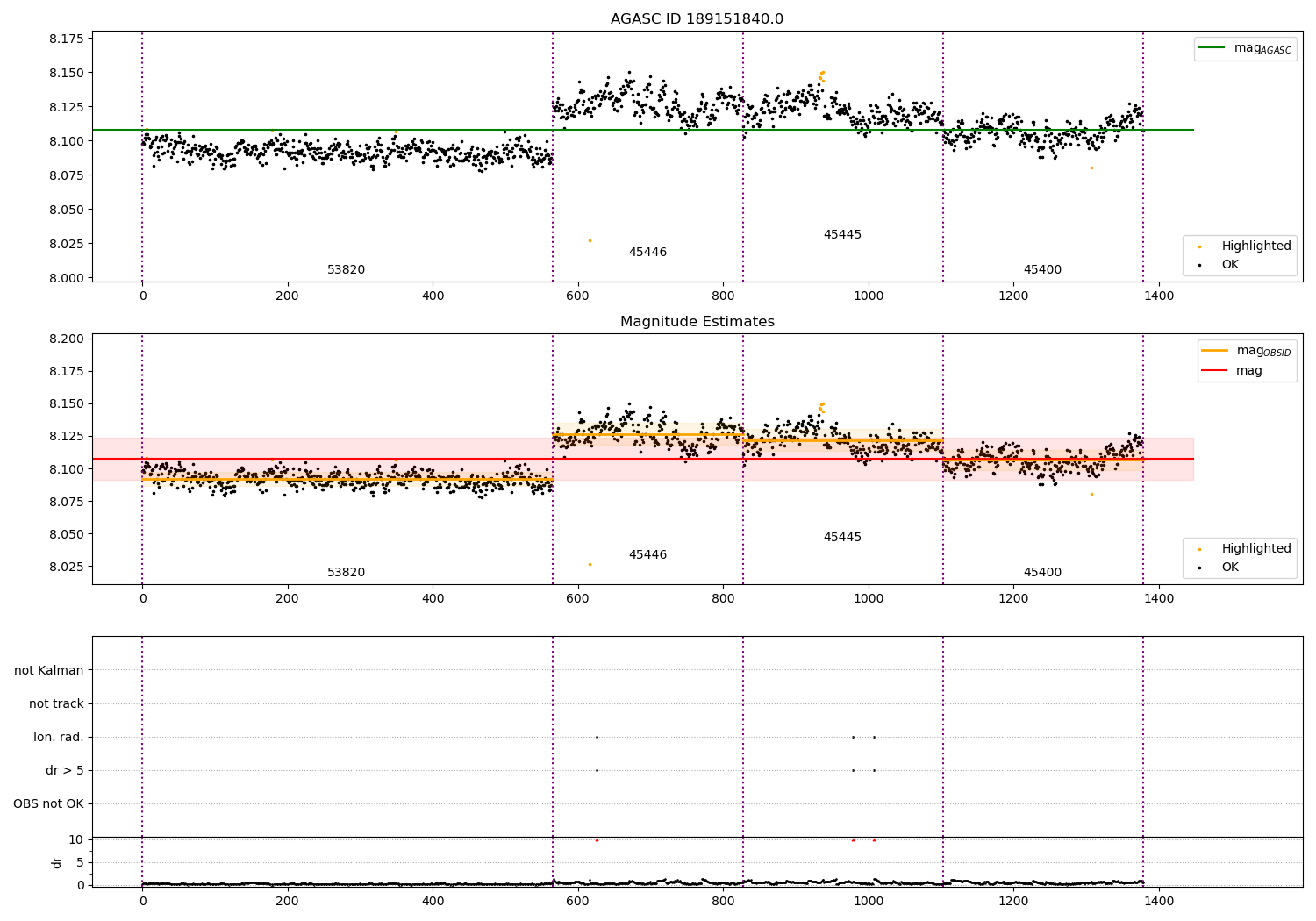Click obsid label 53820 in Magnitude Estimates plot
This screenshot has height=921, width=1316.
(x=346, y=573)
